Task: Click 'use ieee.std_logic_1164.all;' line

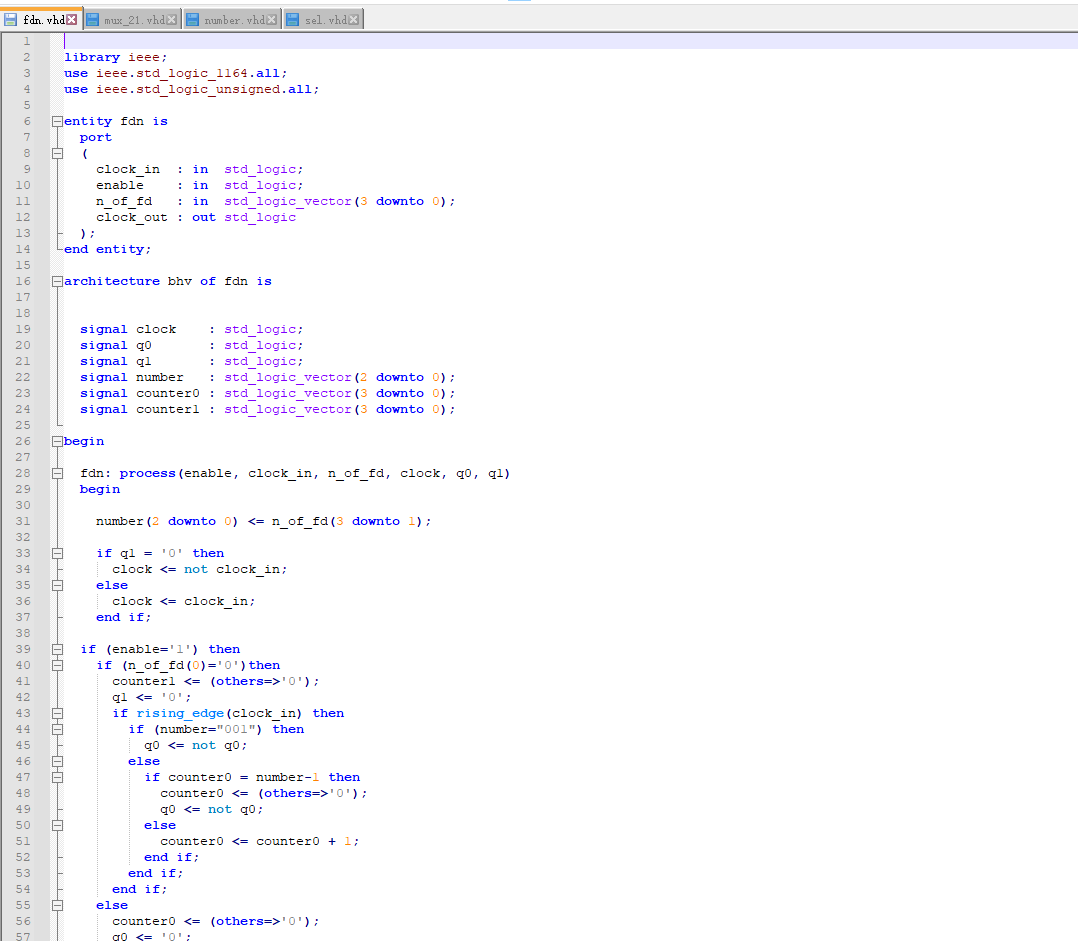Action: 175,73
